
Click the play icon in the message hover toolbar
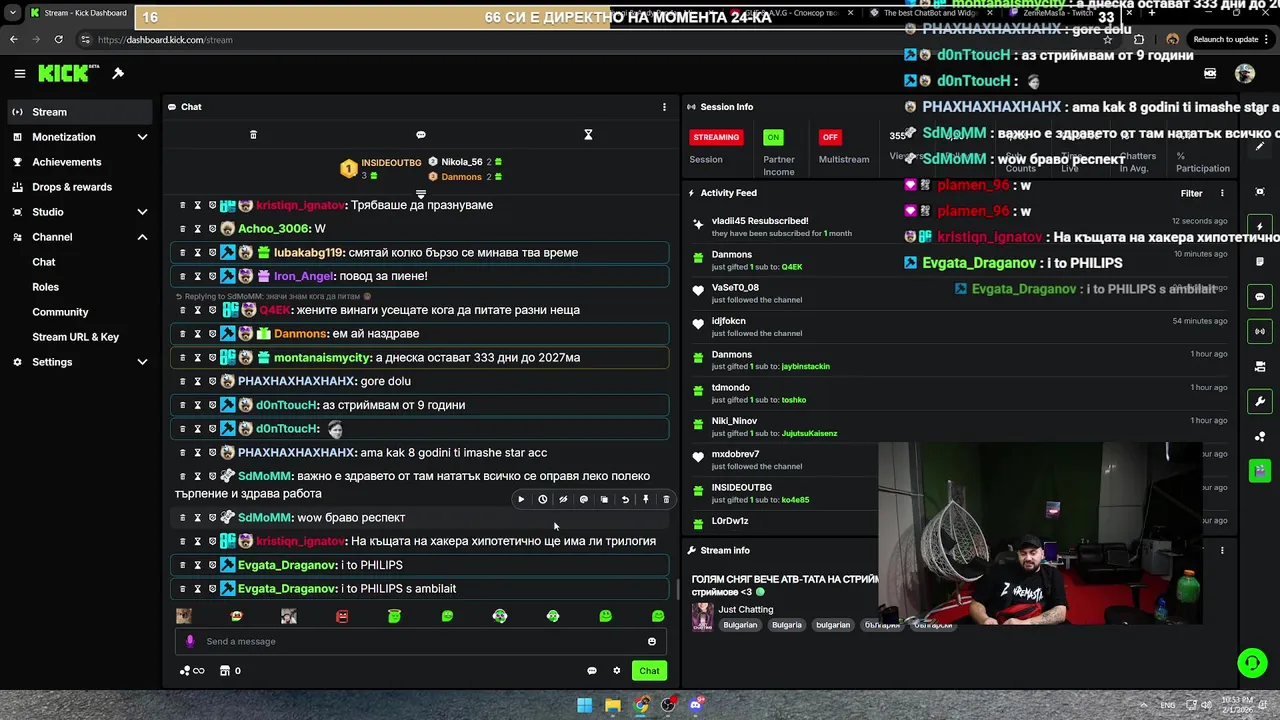click(x=521, y=499)
